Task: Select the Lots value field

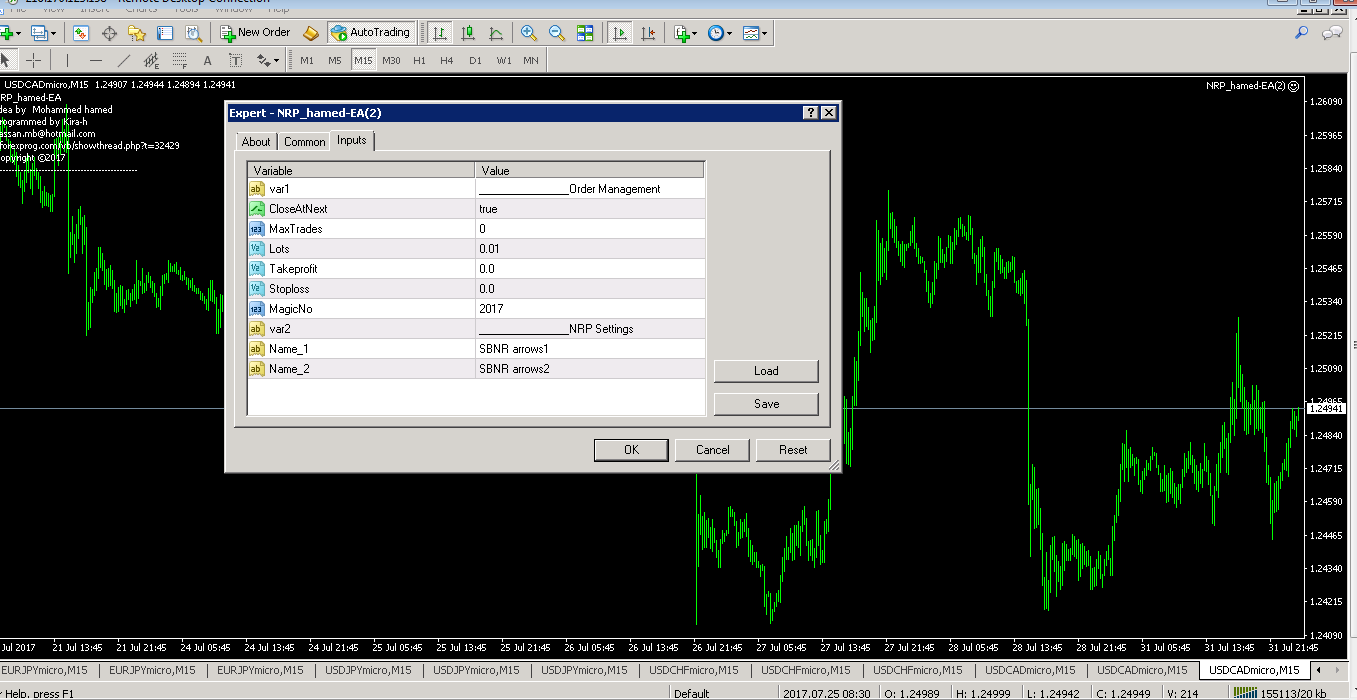Action: (590, 249)
